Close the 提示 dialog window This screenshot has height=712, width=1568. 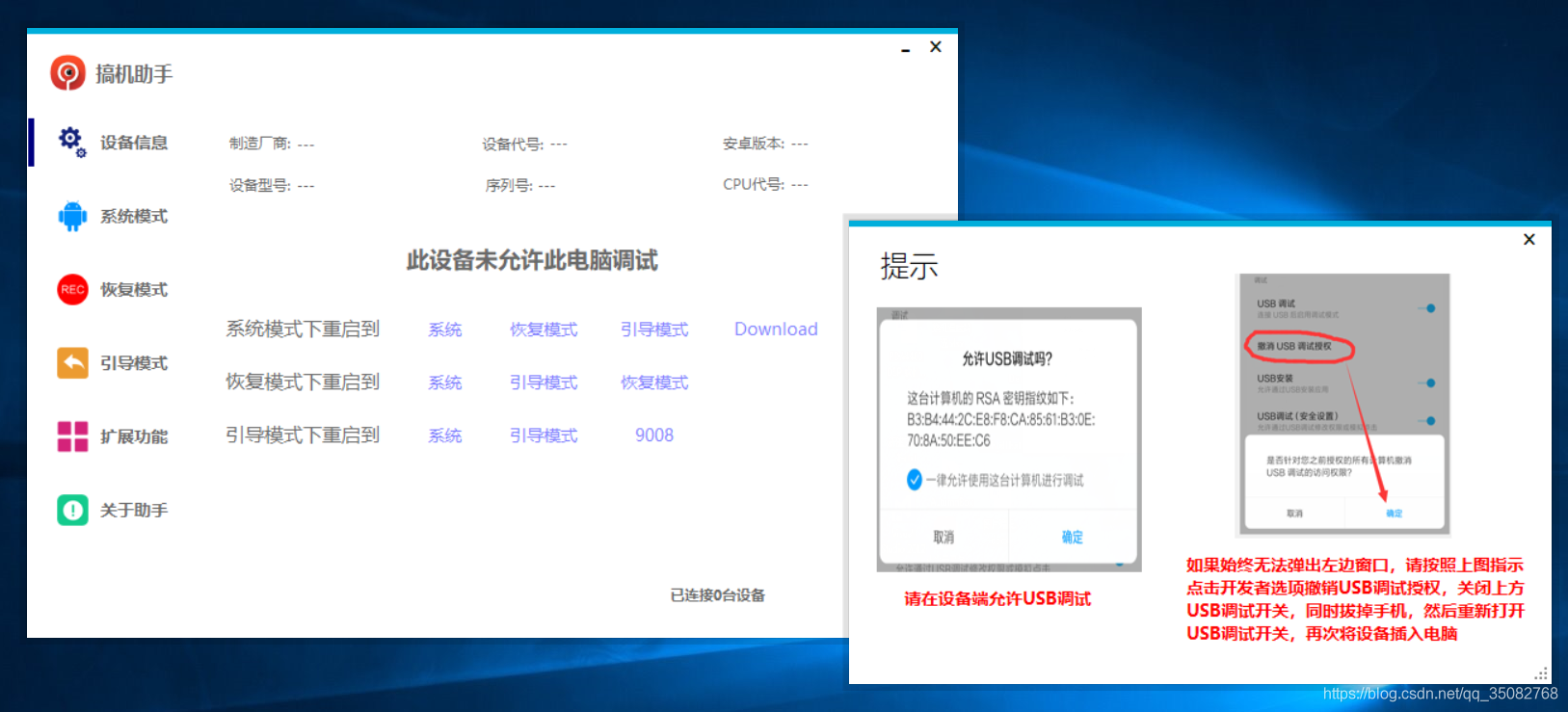pos(1529,239)
